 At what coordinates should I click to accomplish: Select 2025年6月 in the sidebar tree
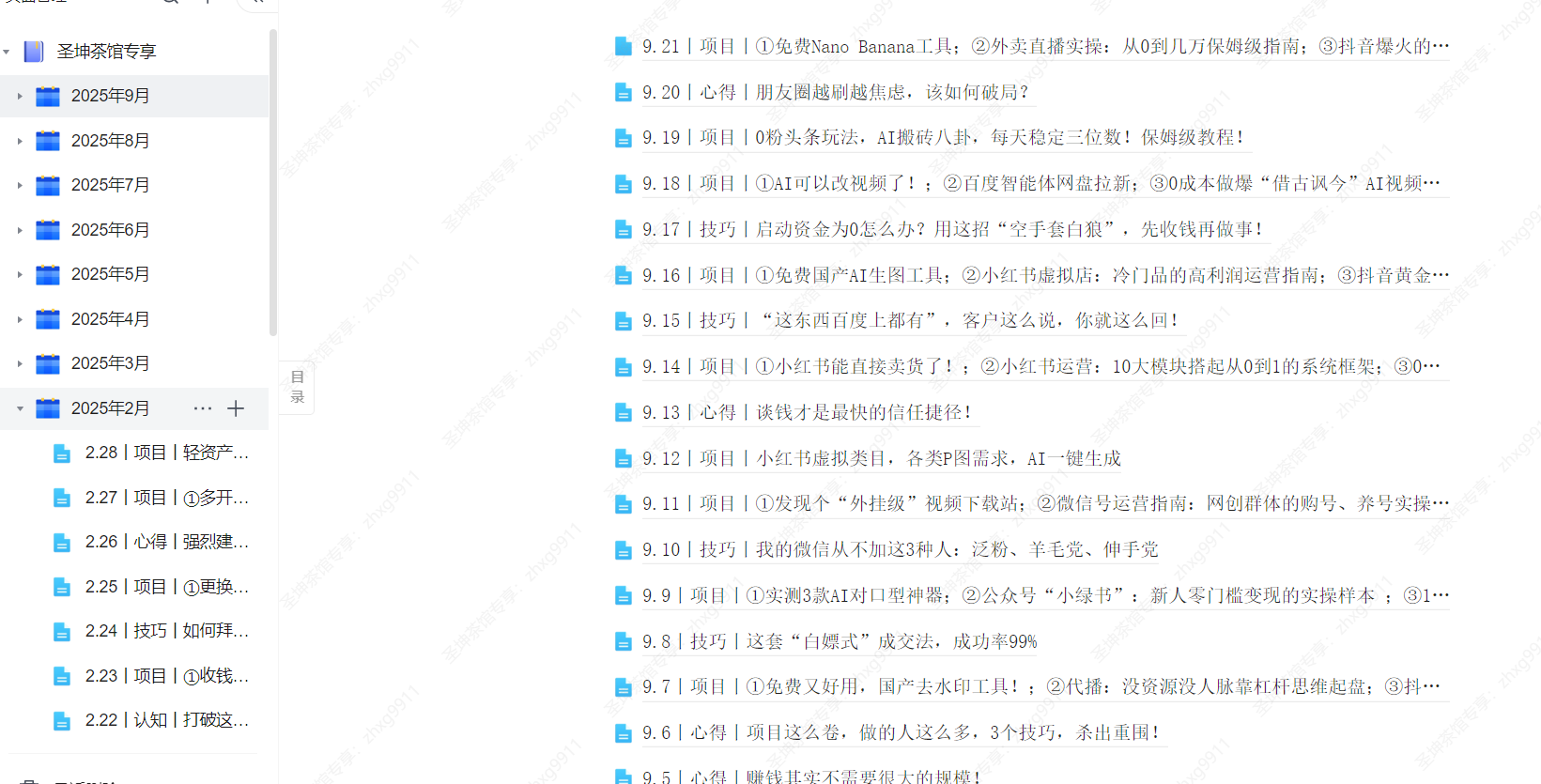point(134,230)
